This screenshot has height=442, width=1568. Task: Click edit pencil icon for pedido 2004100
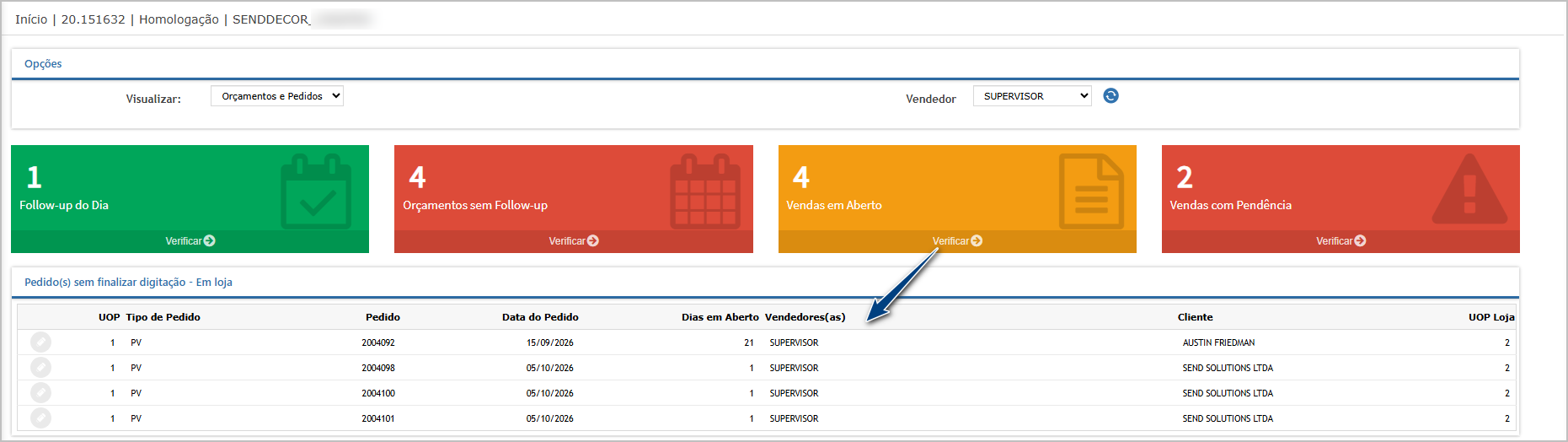tap(40, 393)
